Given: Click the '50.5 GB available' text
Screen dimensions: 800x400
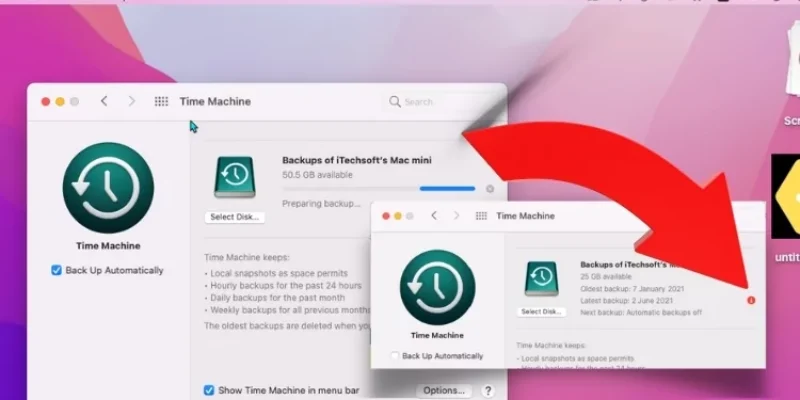Looking at the screenshot, I should click(x=317, y=175).
